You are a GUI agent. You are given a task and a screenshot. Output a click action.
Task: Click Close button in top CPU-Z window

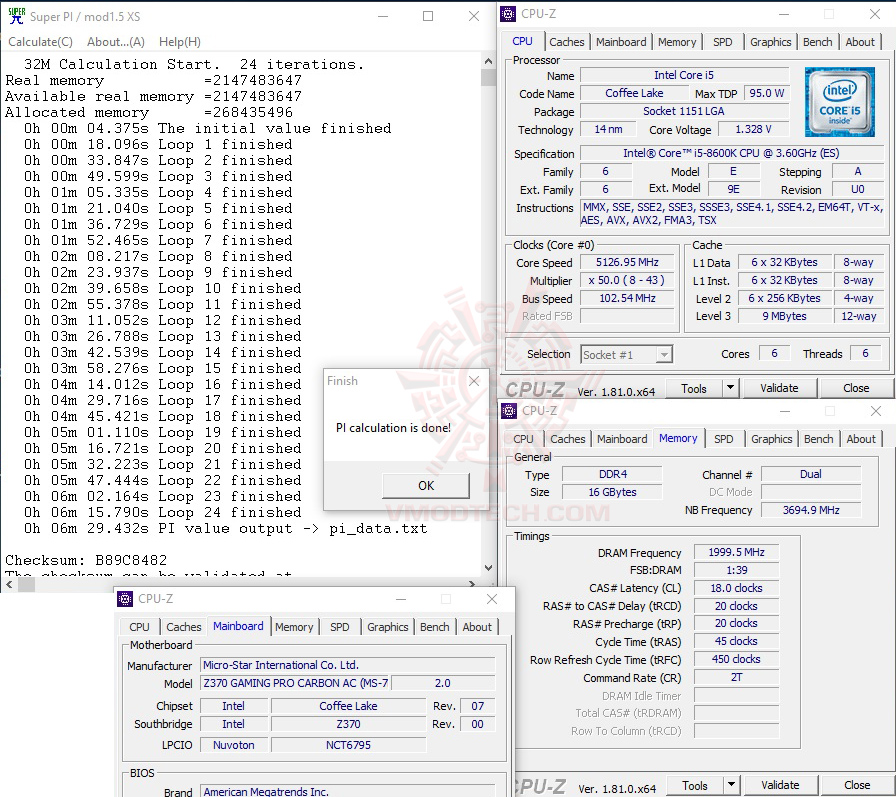point(855,389)
